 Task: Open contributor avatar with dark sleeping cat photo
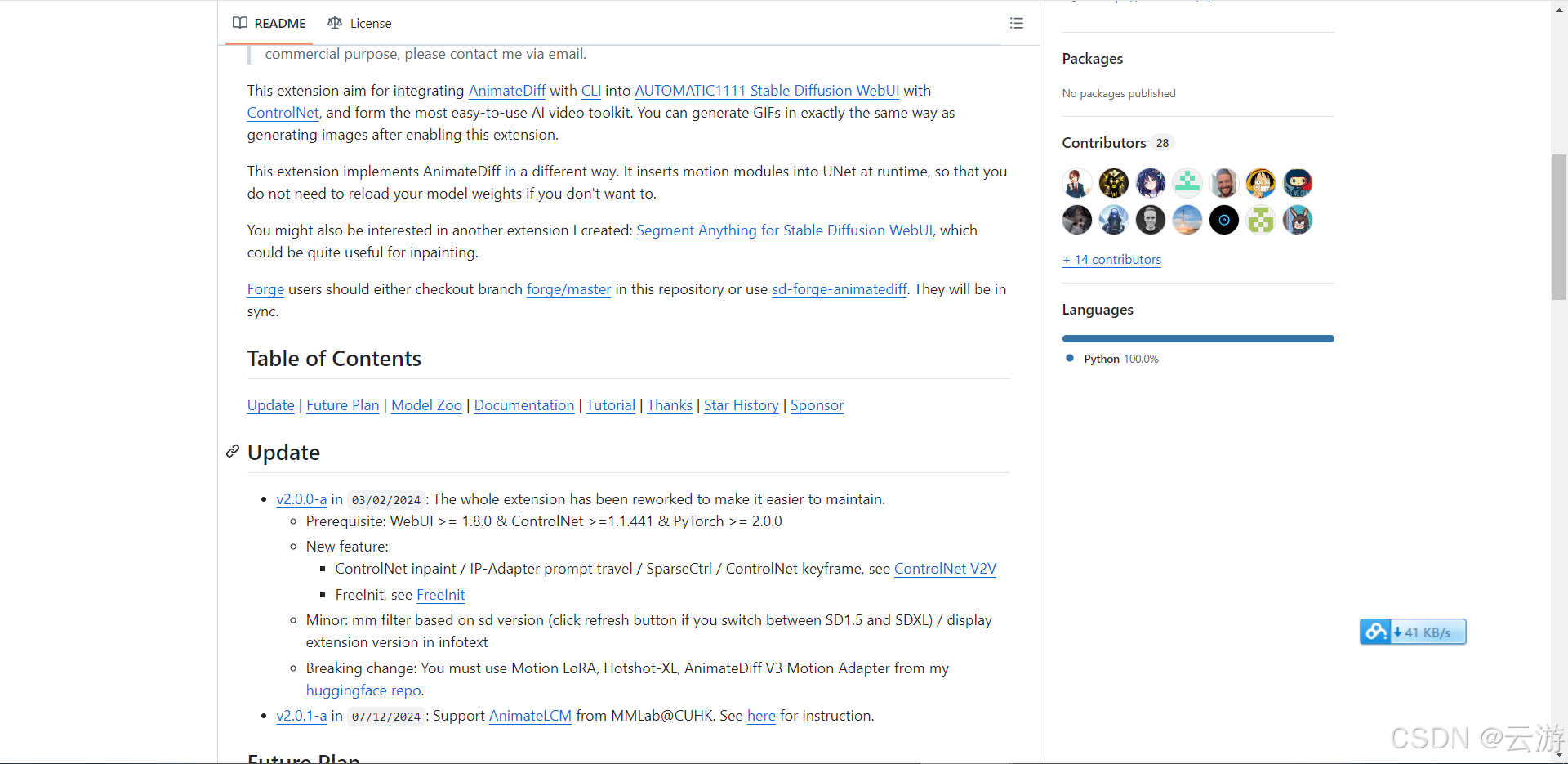(1077, 220)
